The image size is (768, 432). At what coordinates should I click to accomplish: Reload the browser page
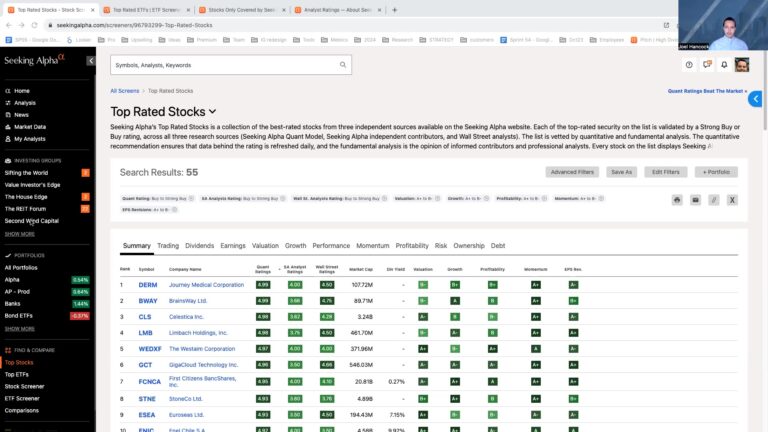coord(34,25)
